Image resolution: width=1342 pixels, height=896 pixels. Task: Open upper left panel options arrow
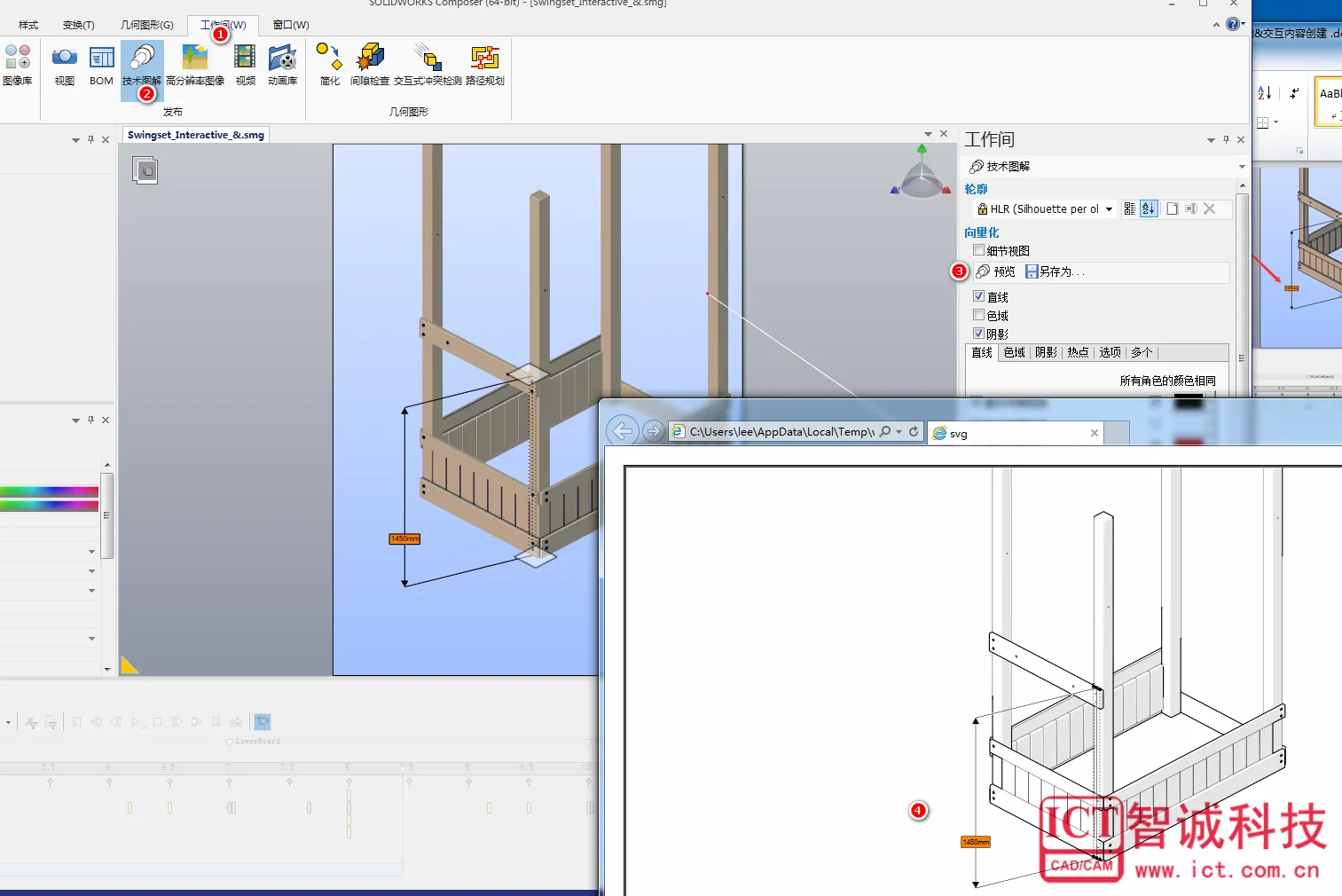point(75,140)
